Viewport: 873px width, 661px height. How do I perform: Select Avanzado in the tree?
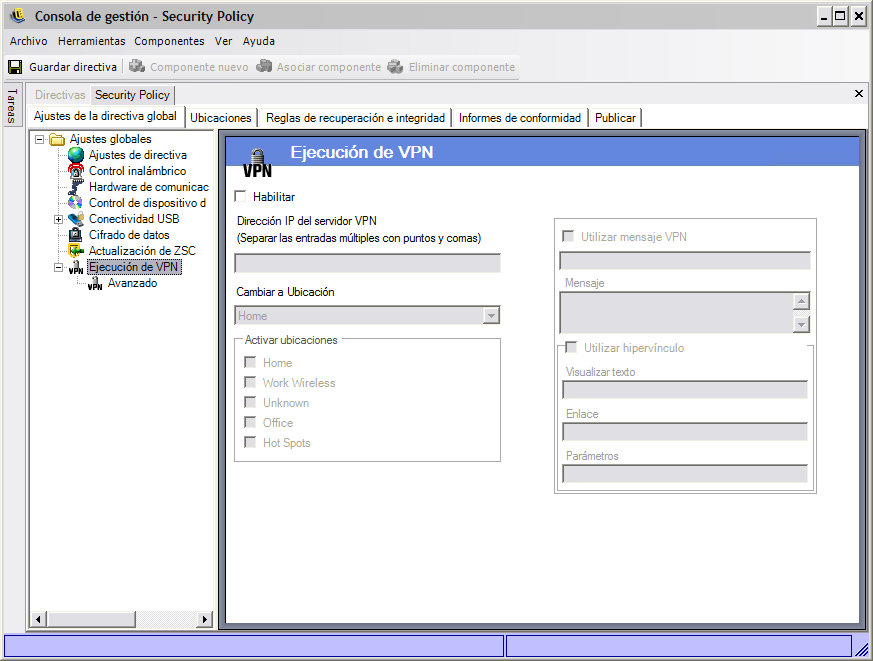(x=133, y=283)
